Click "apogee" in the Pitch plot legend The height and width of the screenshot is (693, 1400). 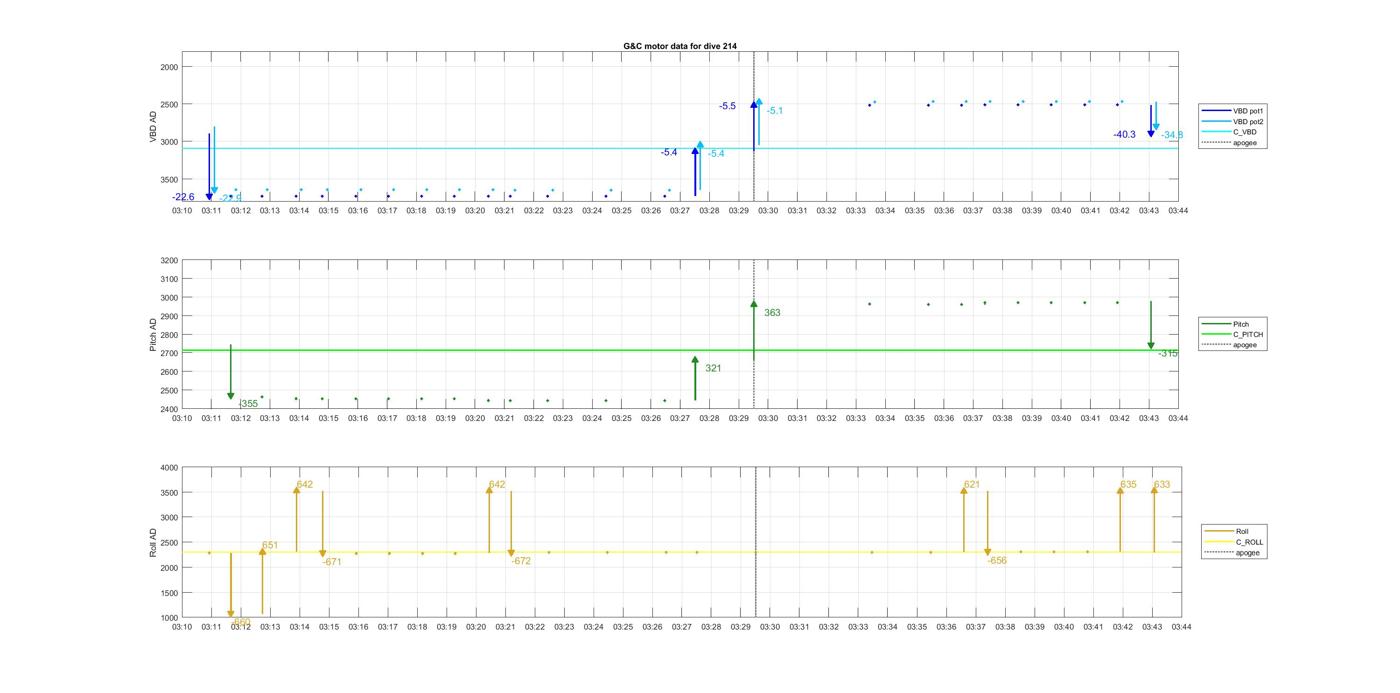click(1245, 345)
